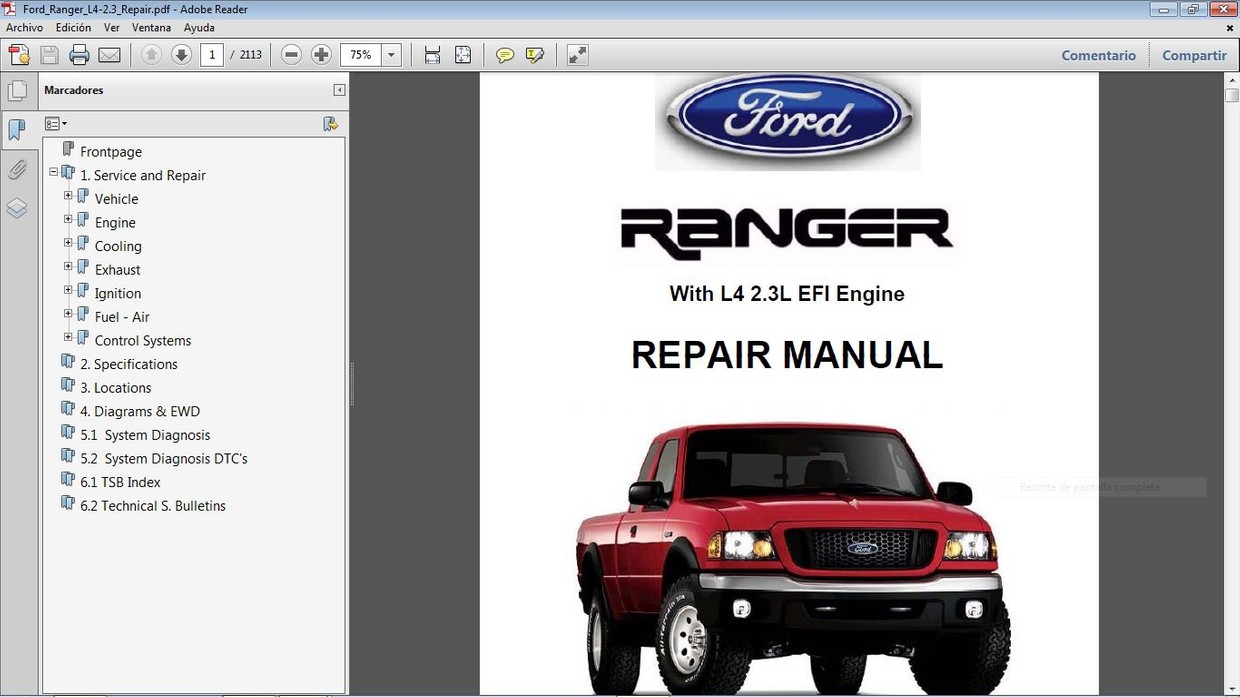This screenshot has height=697, width=1240.
Task: Jump to the Exhaust bookmark text
Action: [117, 270]
